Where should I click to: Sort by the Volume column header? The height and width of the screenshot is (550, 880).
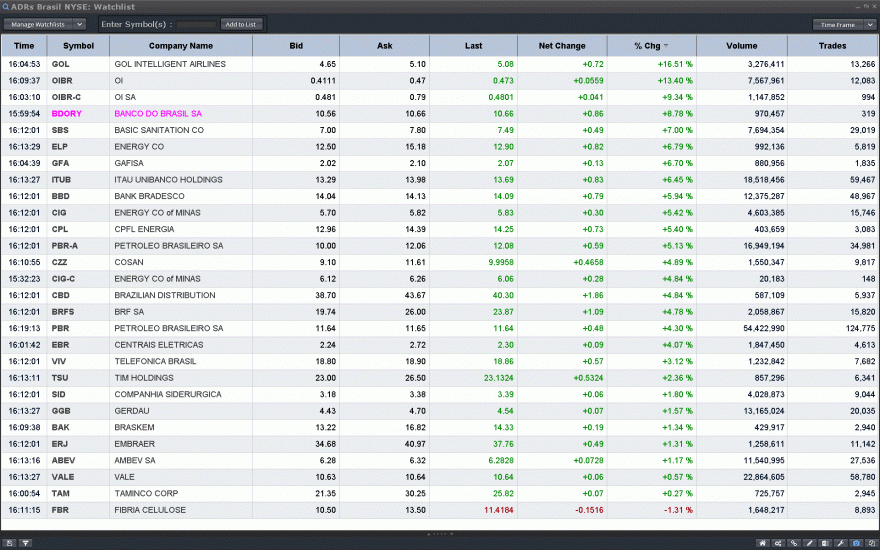[x=741, y=46]
